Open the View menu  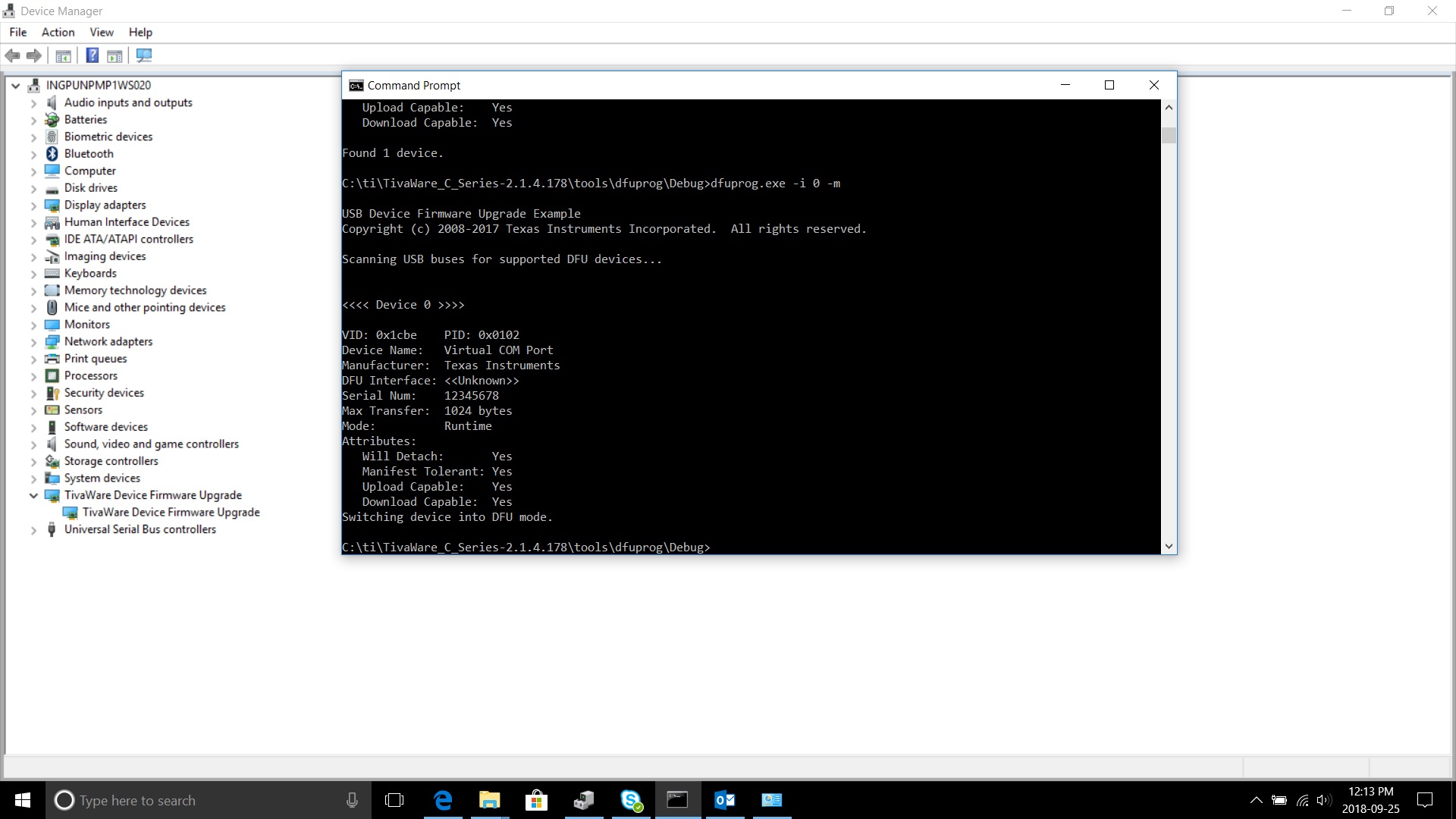(x=102, y=32)
